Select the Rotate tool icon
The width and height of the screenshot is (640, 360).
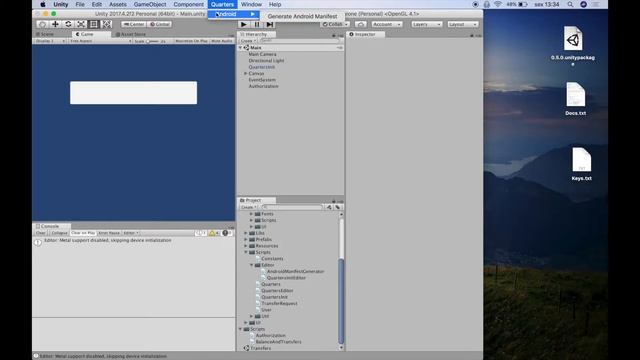pyautogui.click(x=68, y=24)
